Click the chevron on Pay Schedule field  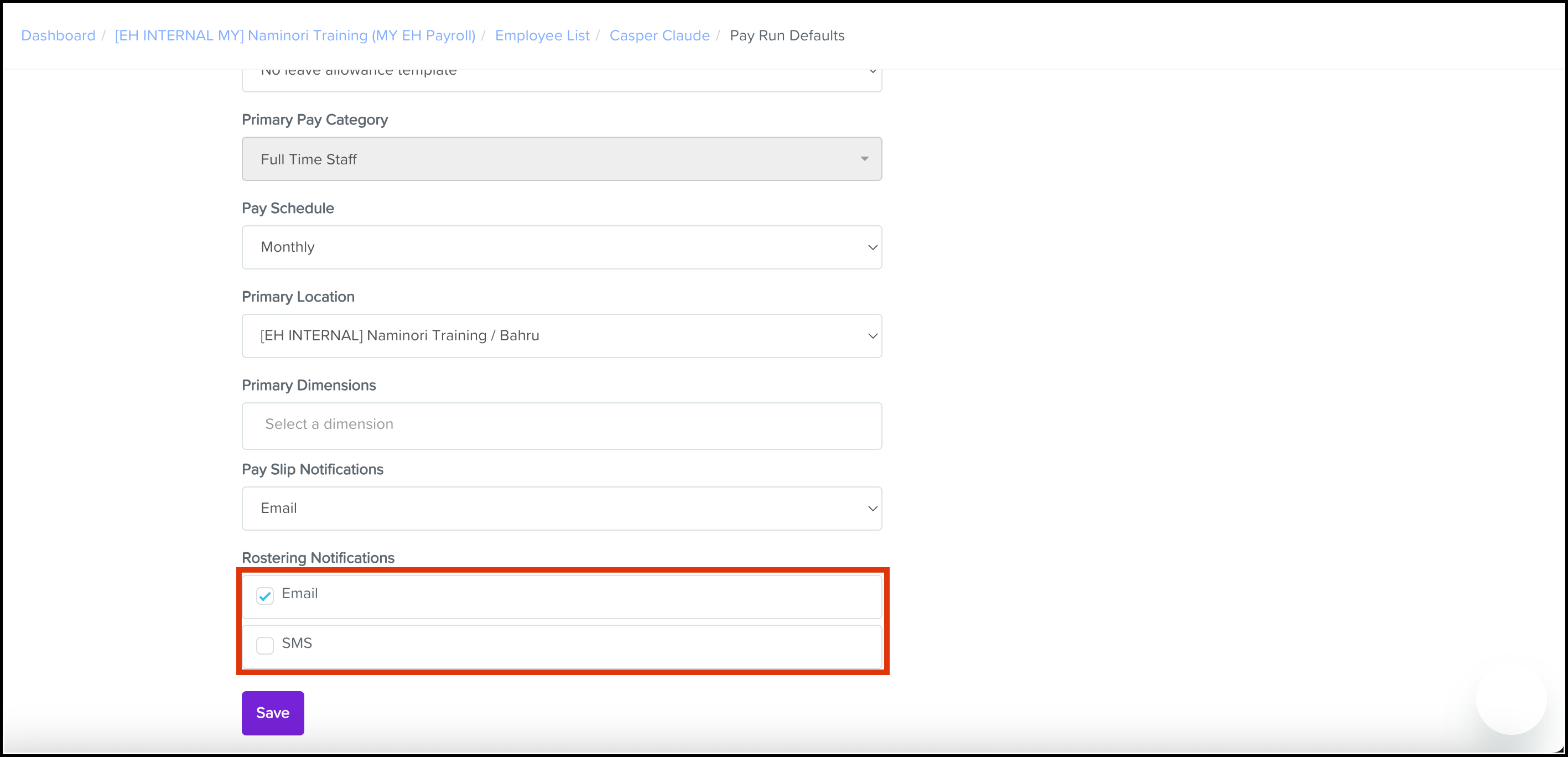tap(873, 247)
